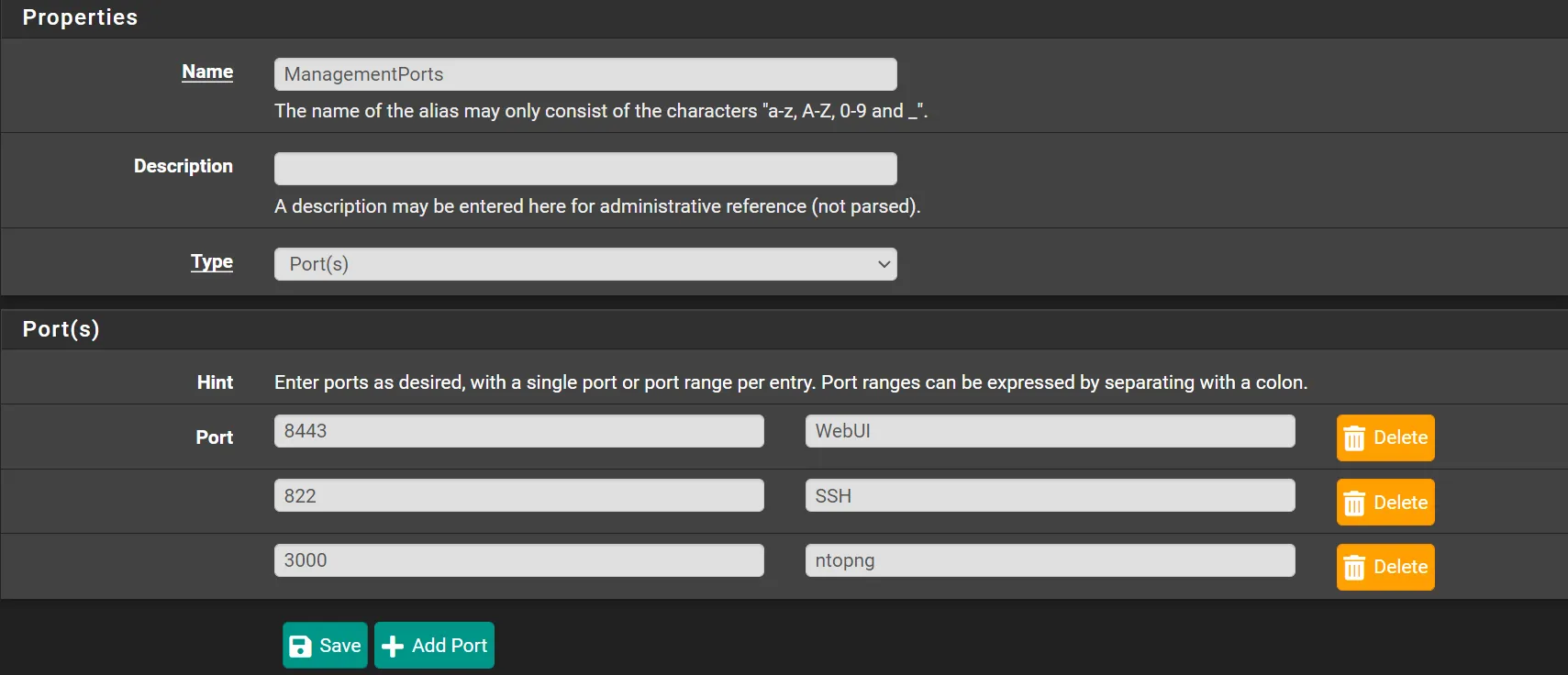Click into the empty Description field
Screen dimensions: 1568x675
584,169
